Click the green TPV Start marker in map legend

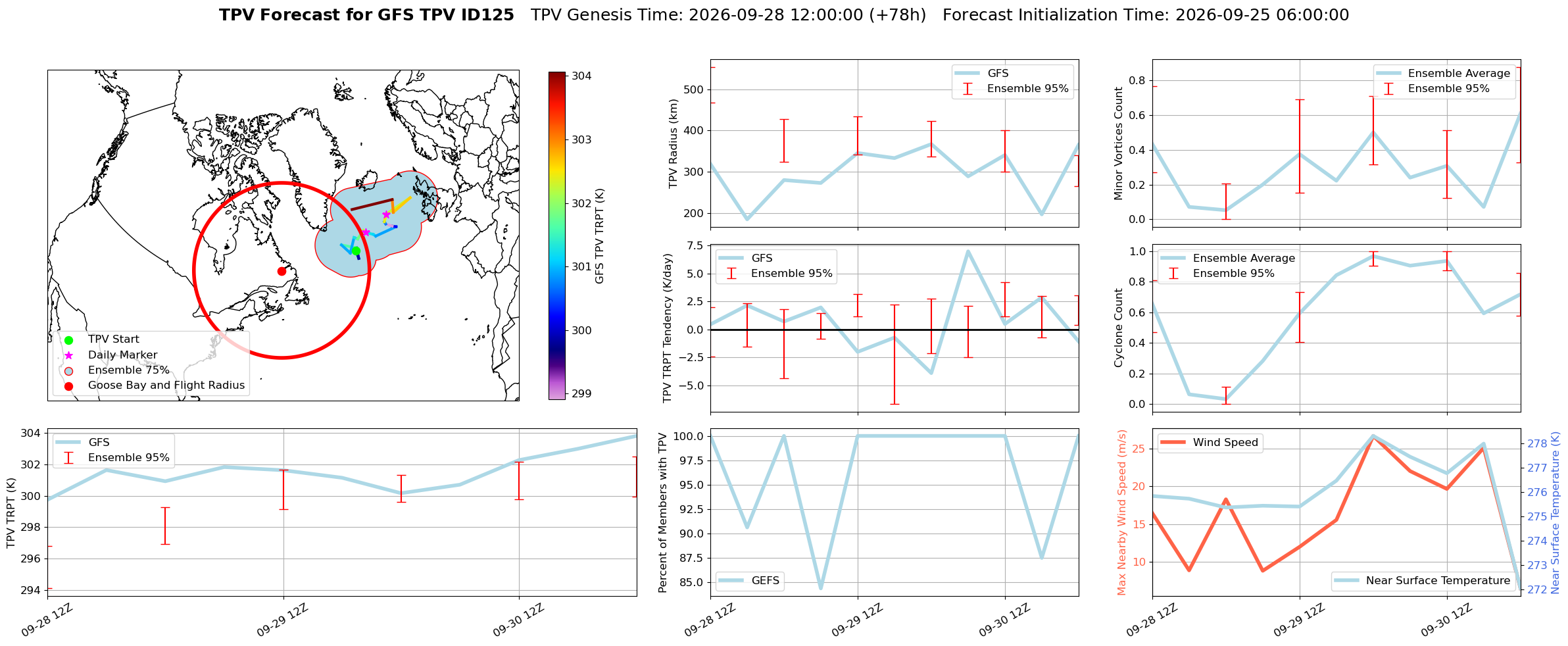[68, 340]
